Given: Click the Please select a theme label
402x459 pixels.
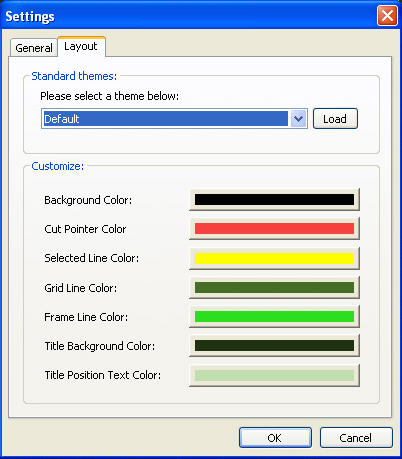Looking at the screenshot, I should point(109,96).
